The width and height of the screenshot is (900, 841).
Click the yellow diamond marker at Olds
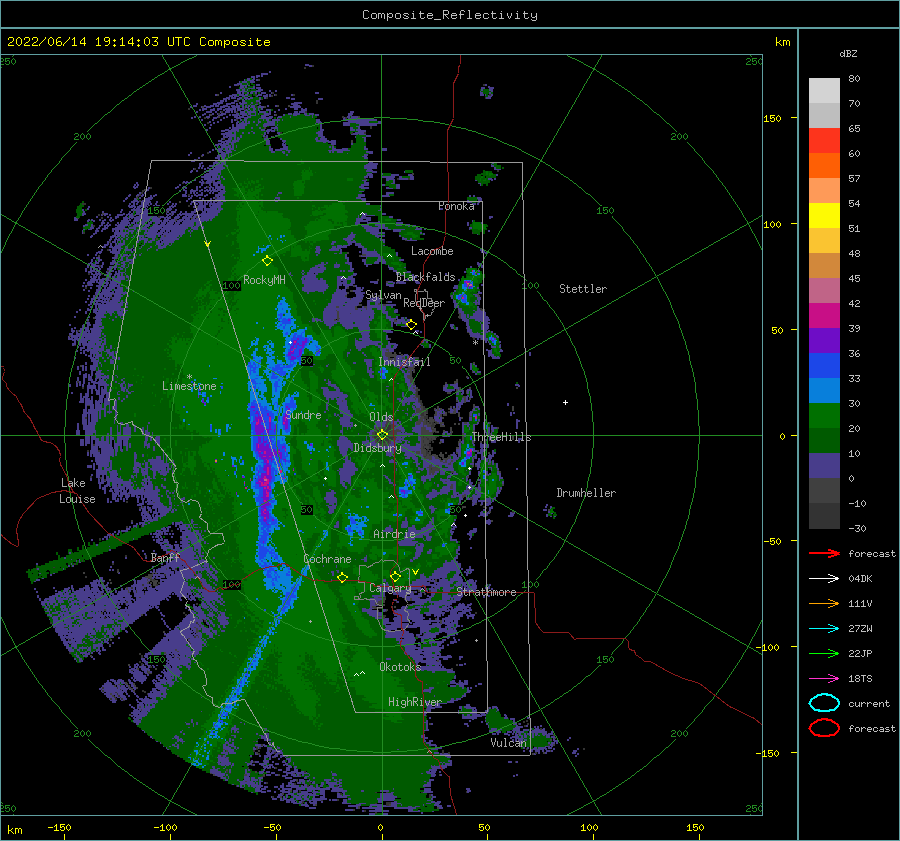point(382,435)
